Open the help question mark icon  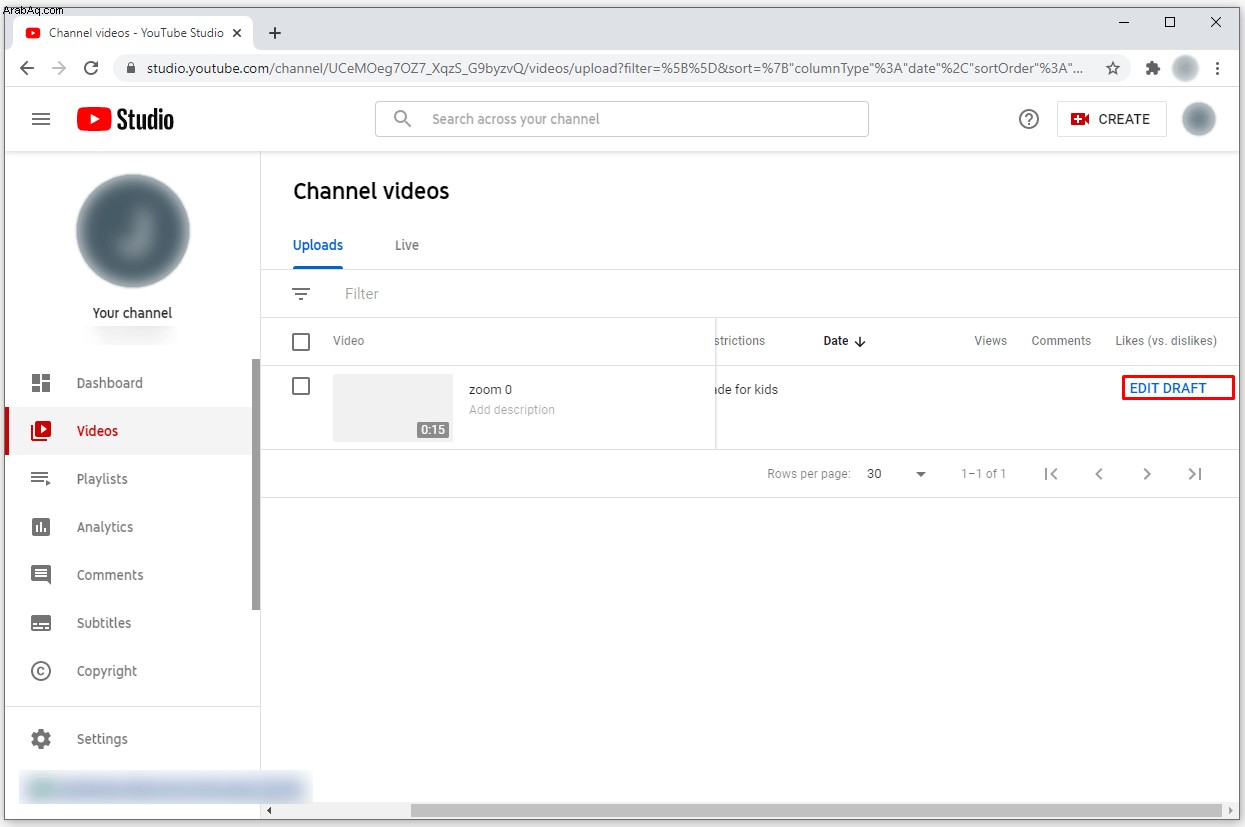pos(1029,119)
